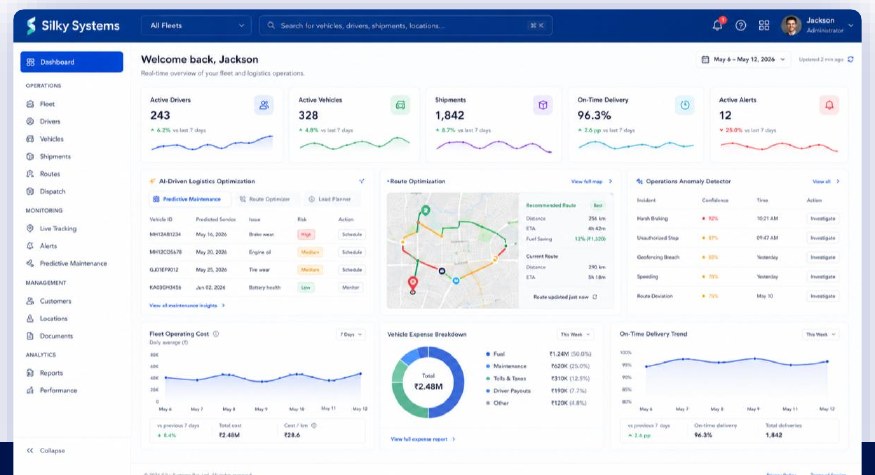Click the Fleet Operating Cost info icon
The width and height of the screenshot is (875, 475).
pos(216,334)
